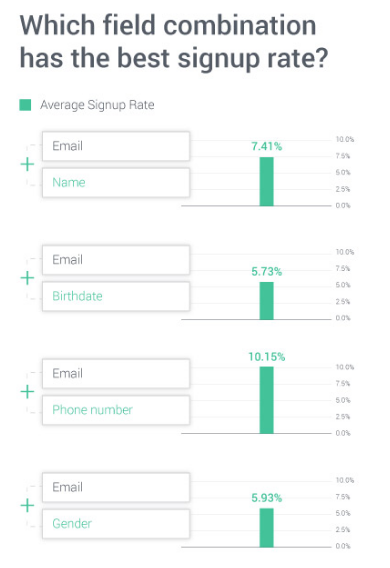Click the Email field above Name
Viewport: 390px width, 568px height.
116,146
